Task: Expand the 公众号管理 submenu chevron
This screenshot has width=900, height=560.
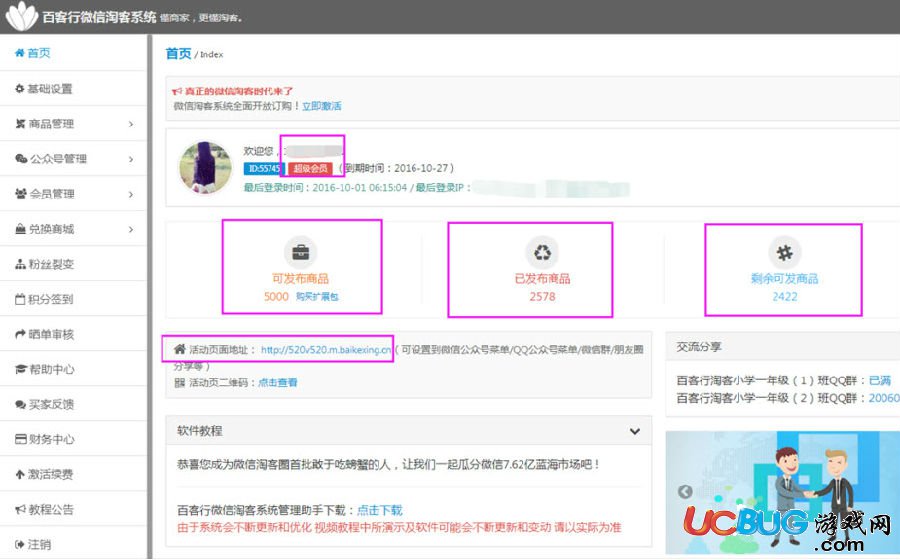Action: click(x=131, y=159)
